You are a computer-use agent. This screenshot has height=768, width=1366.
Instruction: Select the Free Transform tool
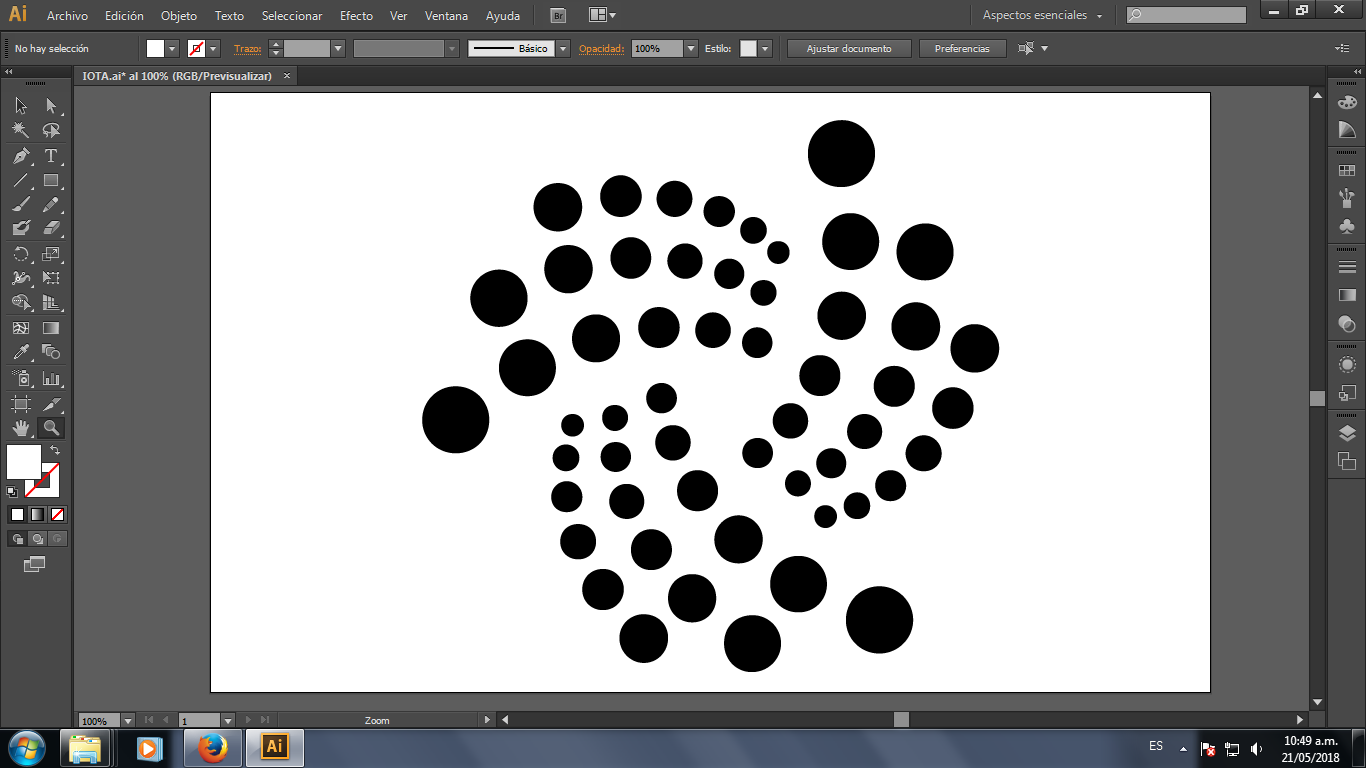tap(51, 278)
